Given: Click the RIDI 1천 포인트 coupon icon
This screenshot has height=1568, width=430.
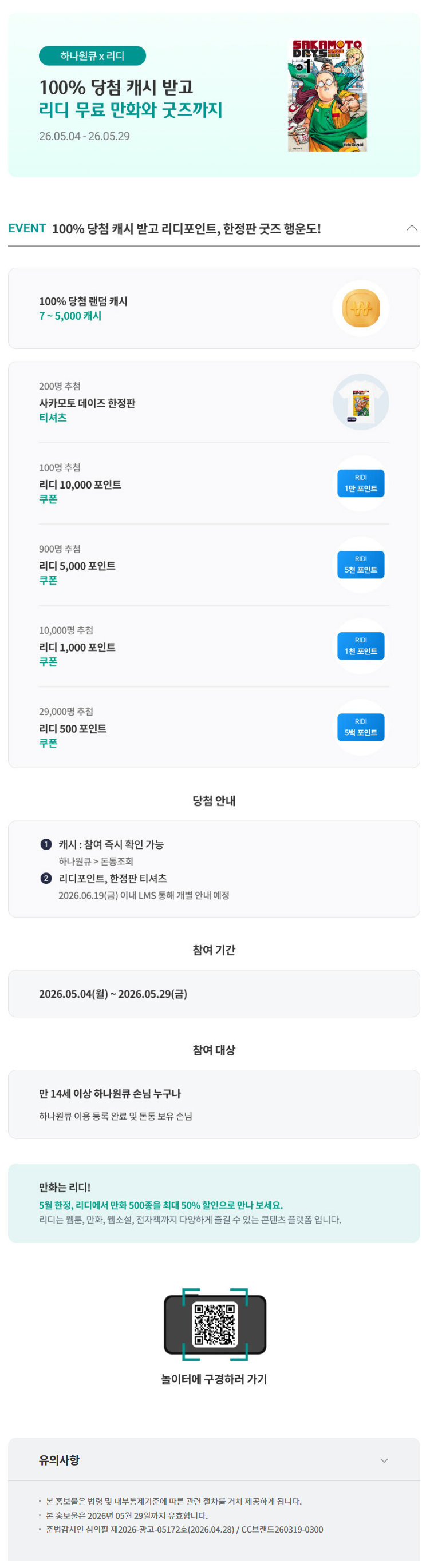Looking at the screenshot, I should (x=361, y=646).
